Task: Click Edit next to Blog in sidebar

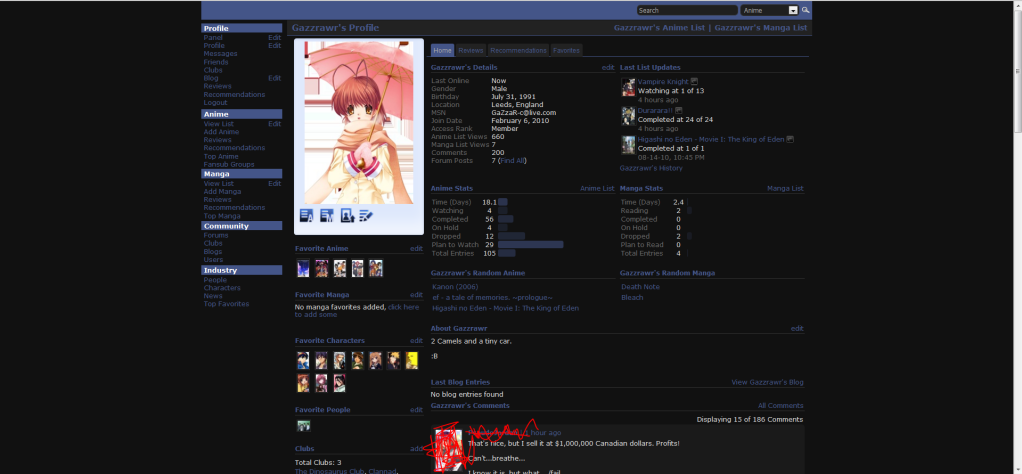Action: (x=274, y=78)
